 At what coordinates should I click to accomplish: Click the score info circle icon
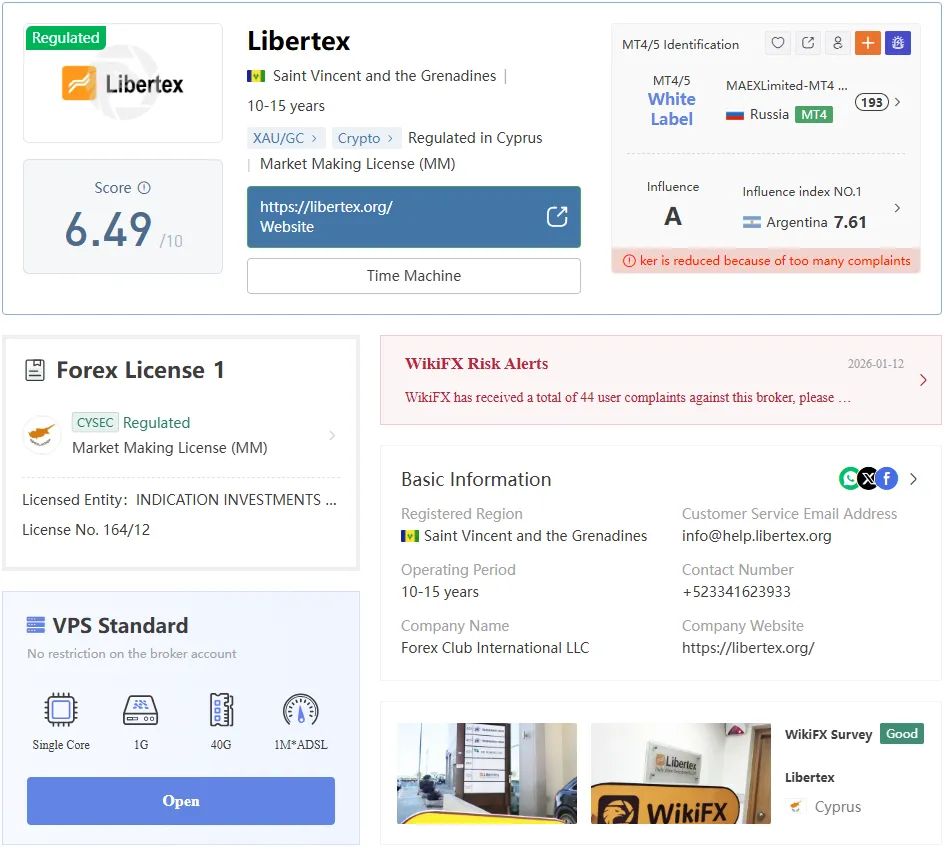[x=144, y=187]
